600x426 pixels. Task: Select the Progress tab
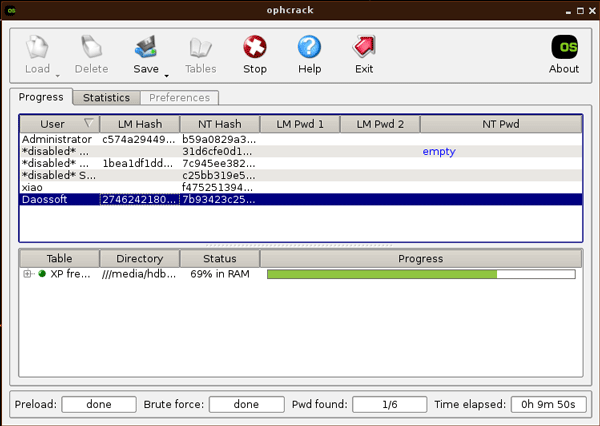point(41,97)
